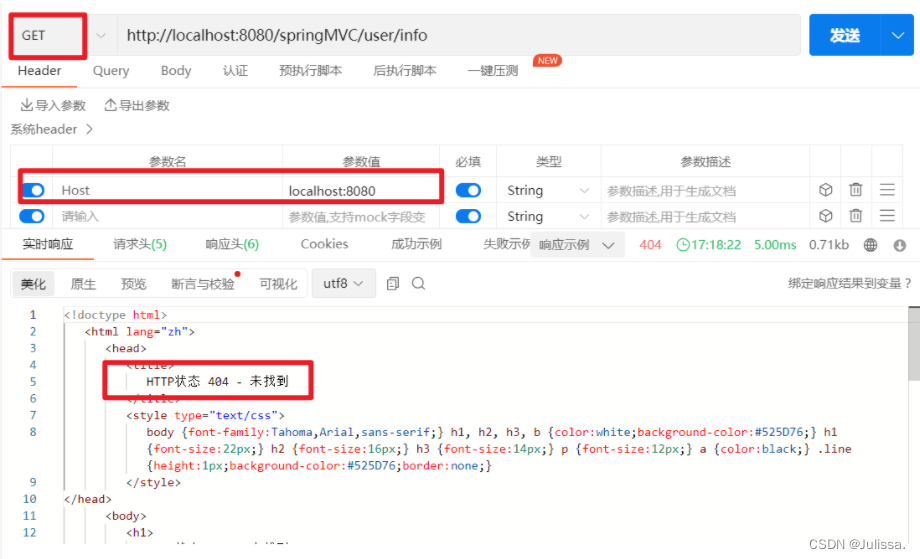Click the line 5 text HTTP状态 404
This screenshot has width=920, height=559.
217,381
